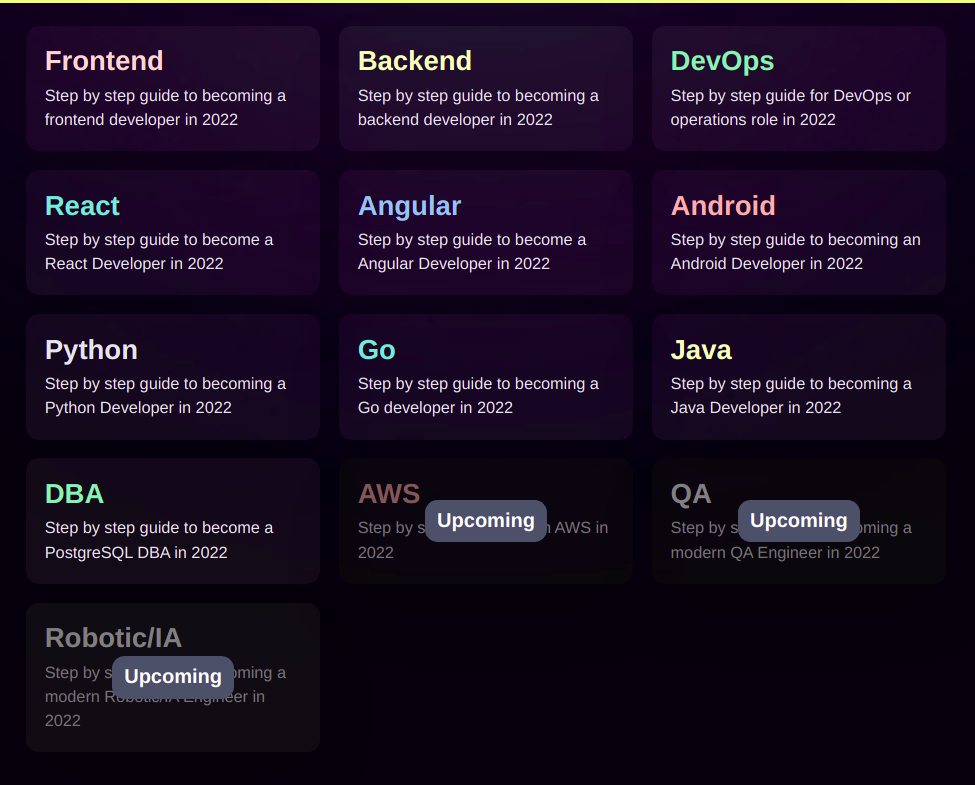Select the DBA PostgreSQL roadmap card
Viewport: 975px width, 785px height.
172,520
